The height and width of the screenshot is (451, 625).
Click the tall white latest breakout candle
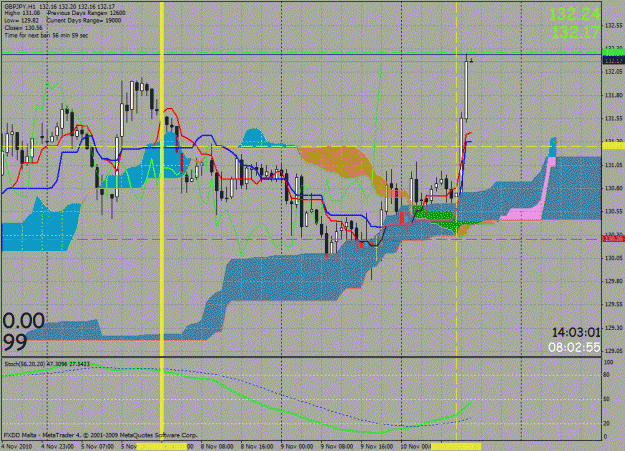(466, 90)
